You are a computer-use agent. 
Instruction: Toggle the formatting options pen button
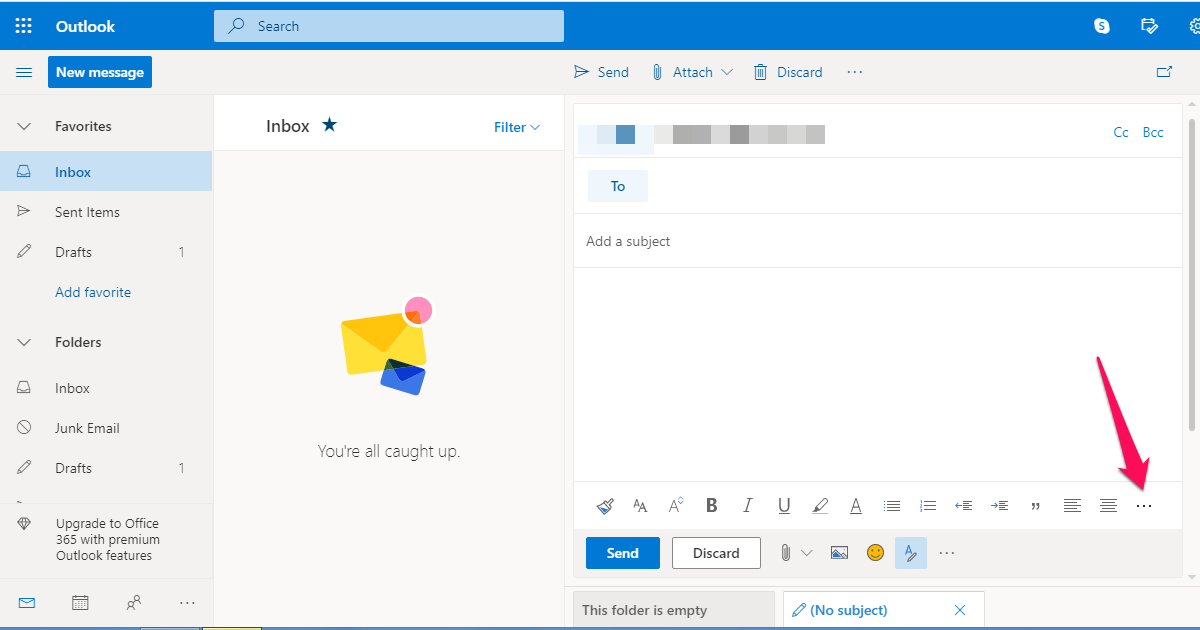pyautogui.click(x=911, y=553)
